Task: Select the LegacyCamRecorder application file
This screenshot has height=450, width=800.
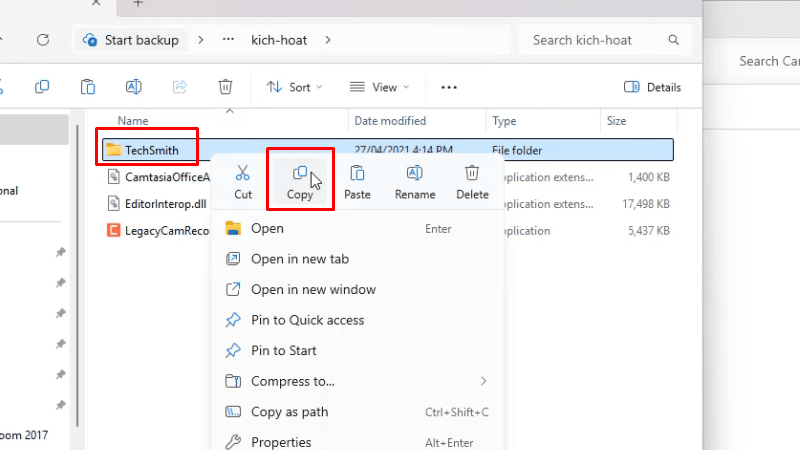Action: pos(160,231)
